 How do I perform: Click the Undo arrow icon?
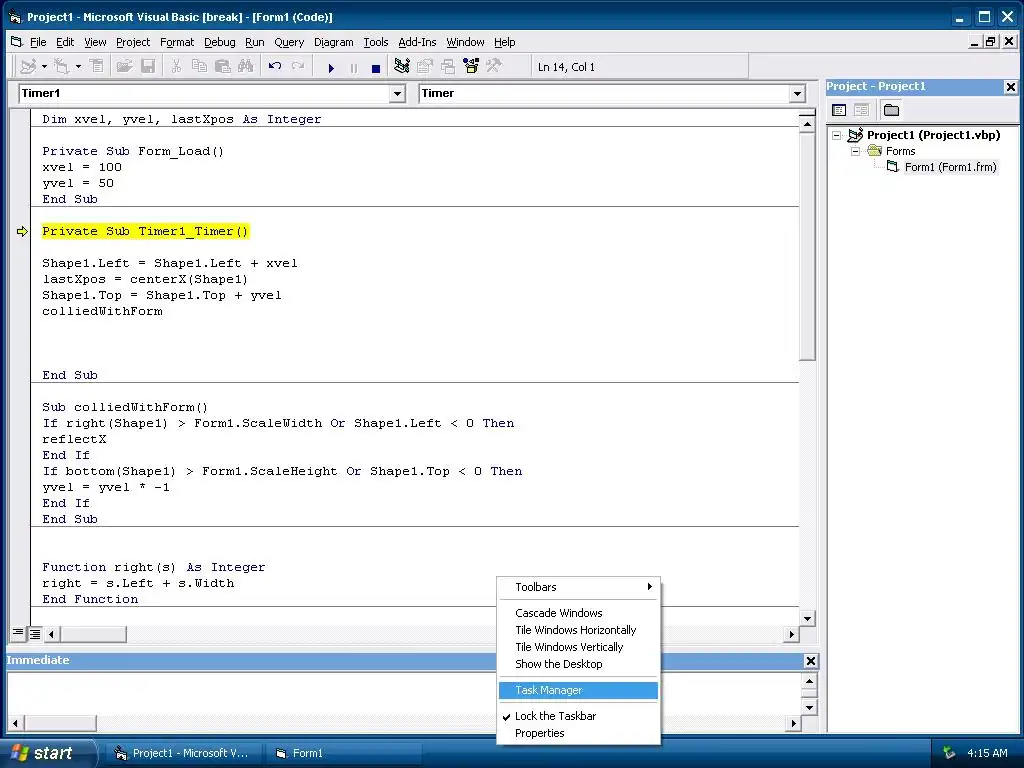pyautogui.click(x=275, y=66)
